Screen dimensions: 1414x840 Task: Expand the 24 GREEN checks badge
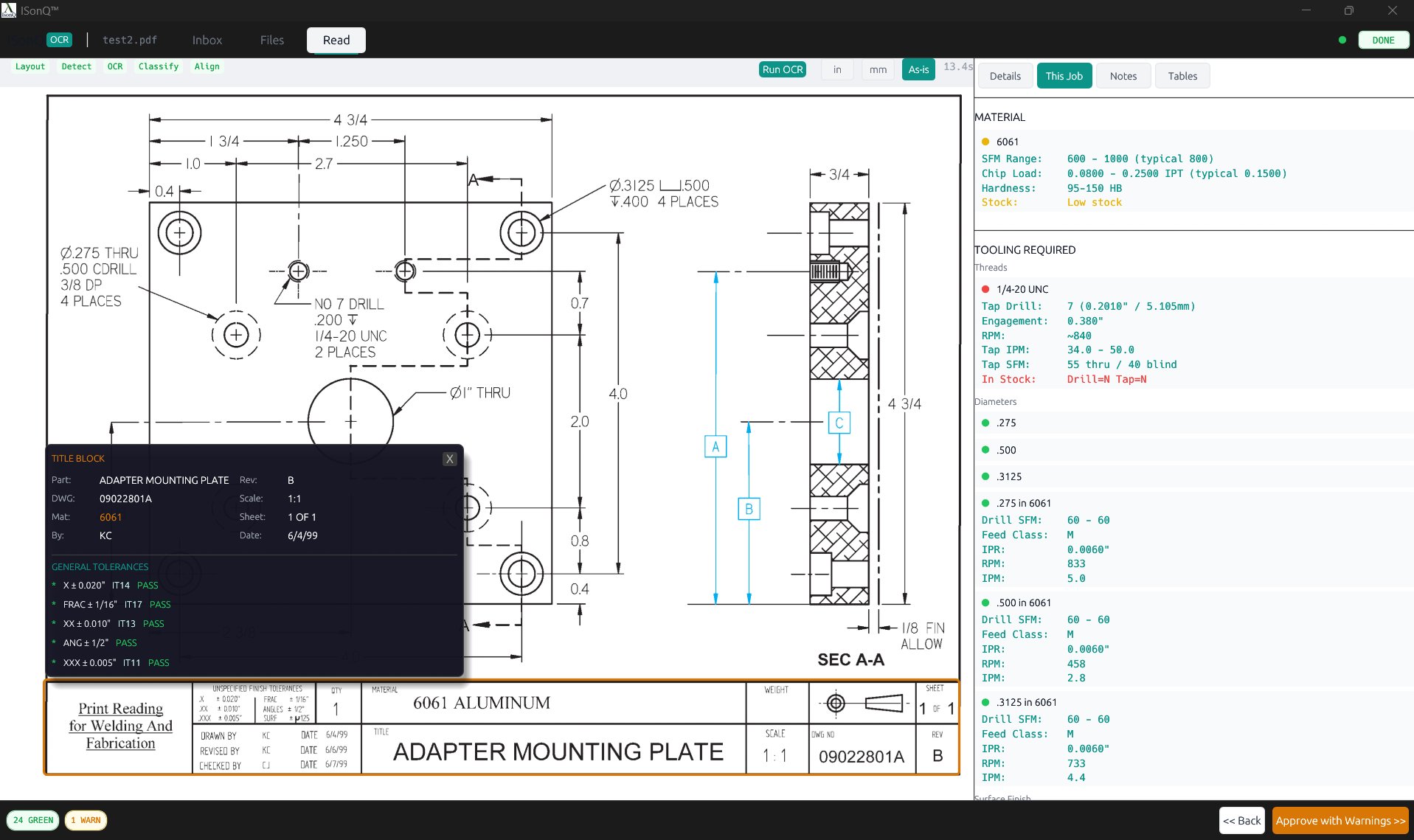point(34,820)
